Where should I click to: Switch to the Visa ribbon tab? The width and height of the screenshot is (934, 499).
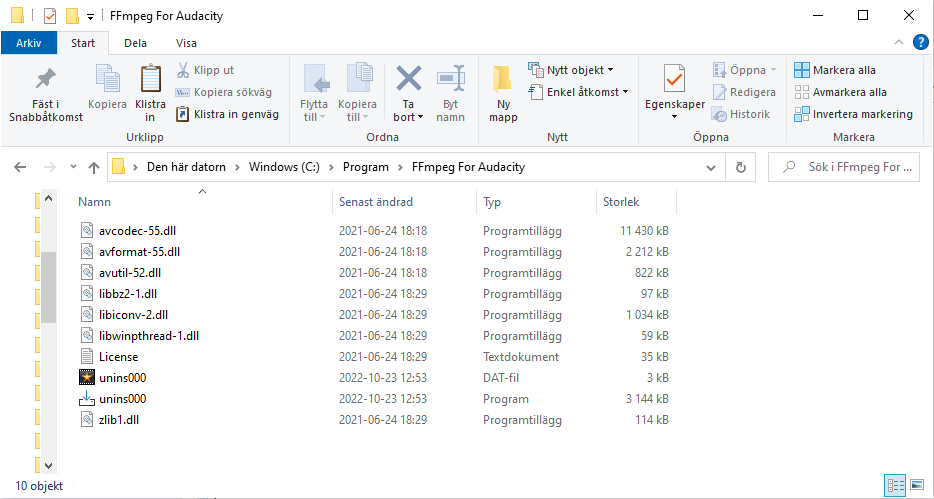186,43
